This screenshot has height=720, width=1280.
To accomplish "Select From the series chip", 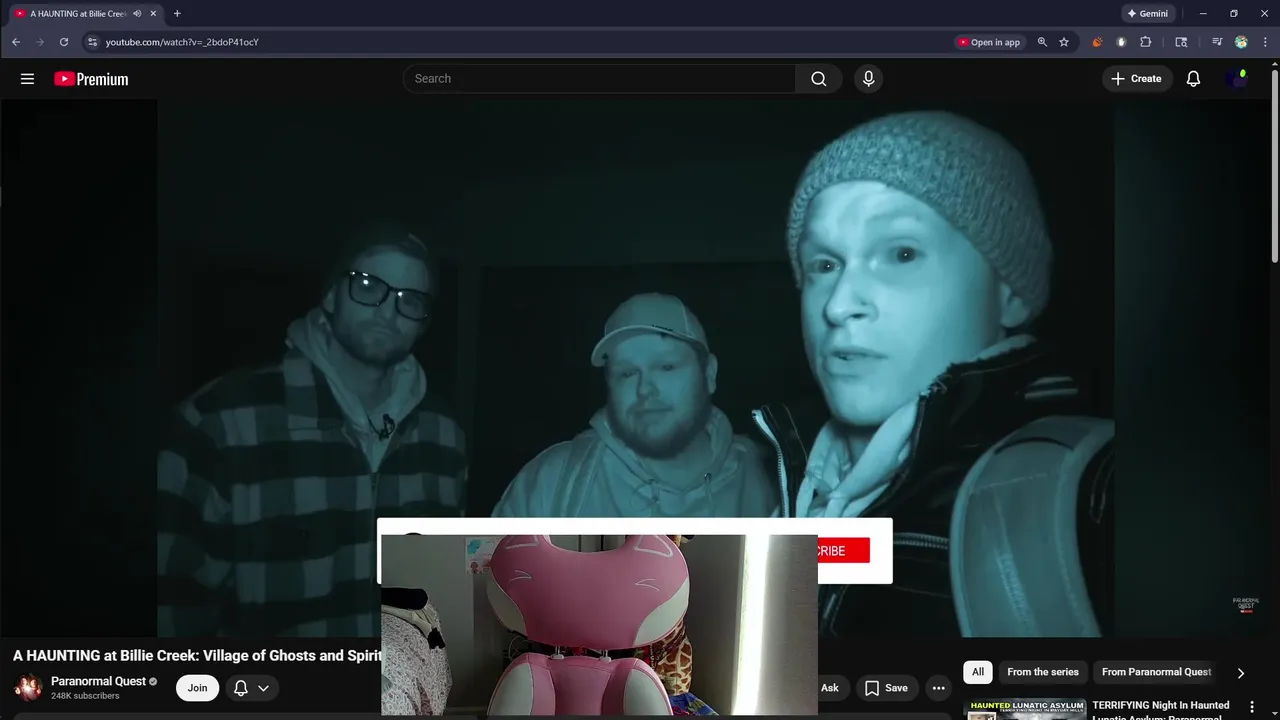I will (x=1043, y=672).
